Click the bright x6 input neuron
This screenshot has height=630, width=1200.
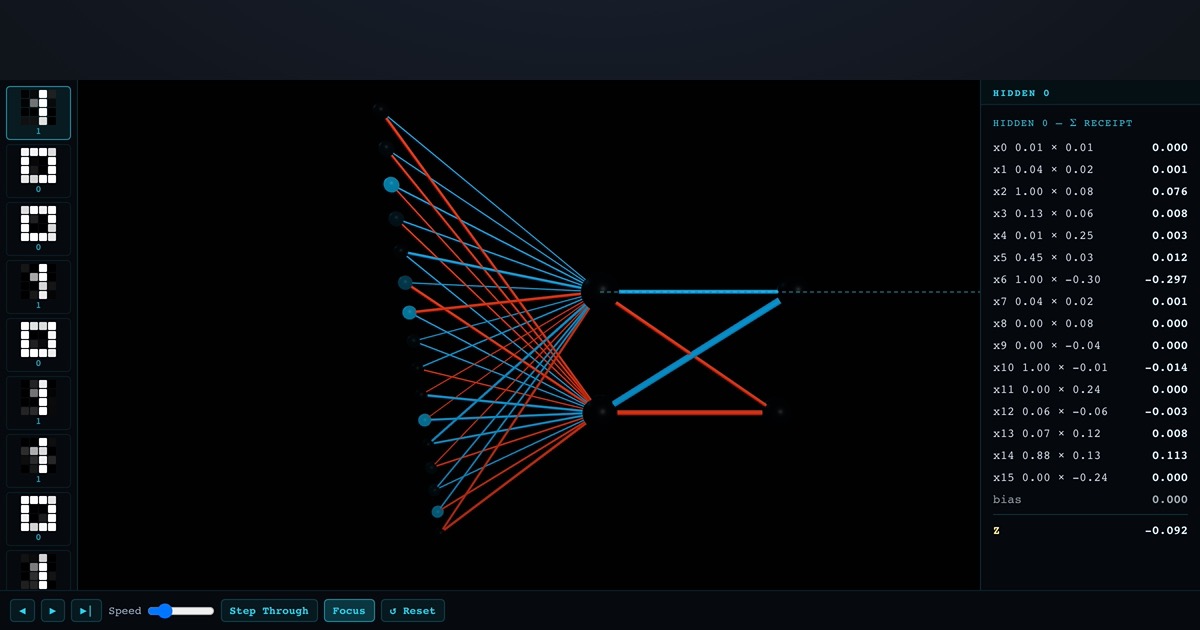[x=409, y=312]
